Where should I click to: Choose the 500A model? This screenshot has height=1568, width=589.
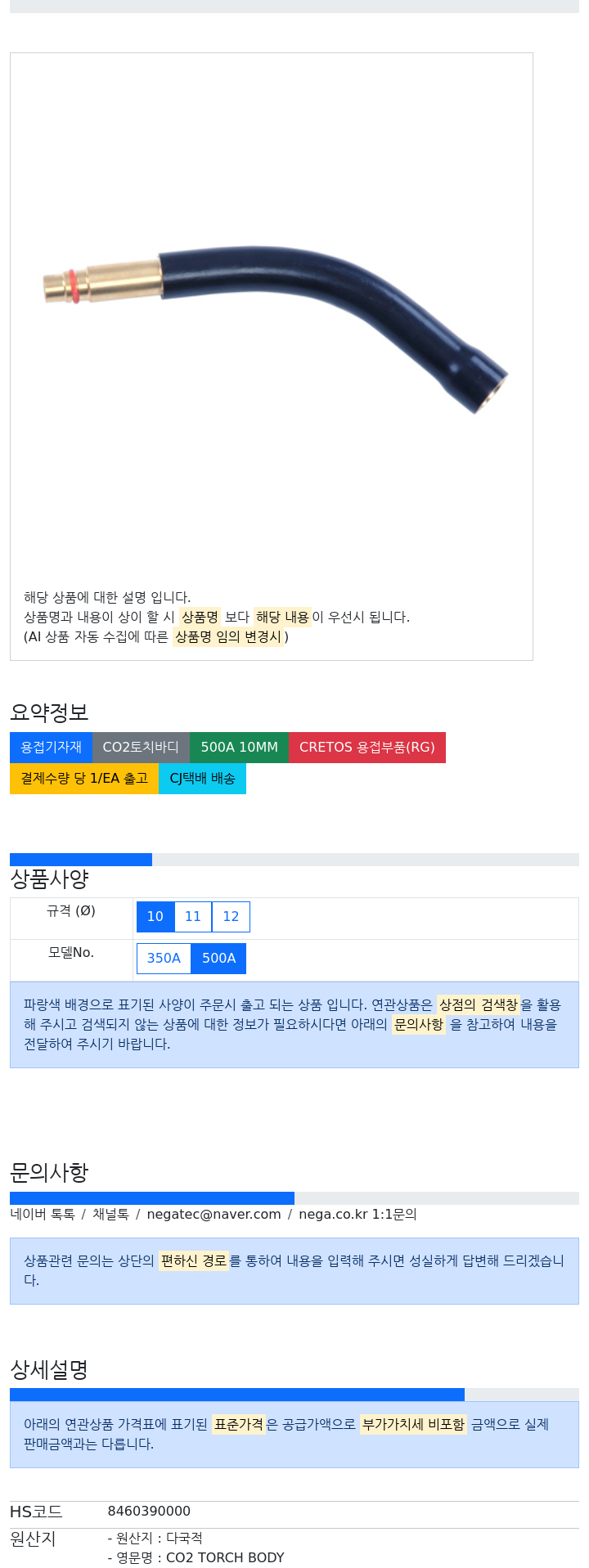click(x=218, y=959)
